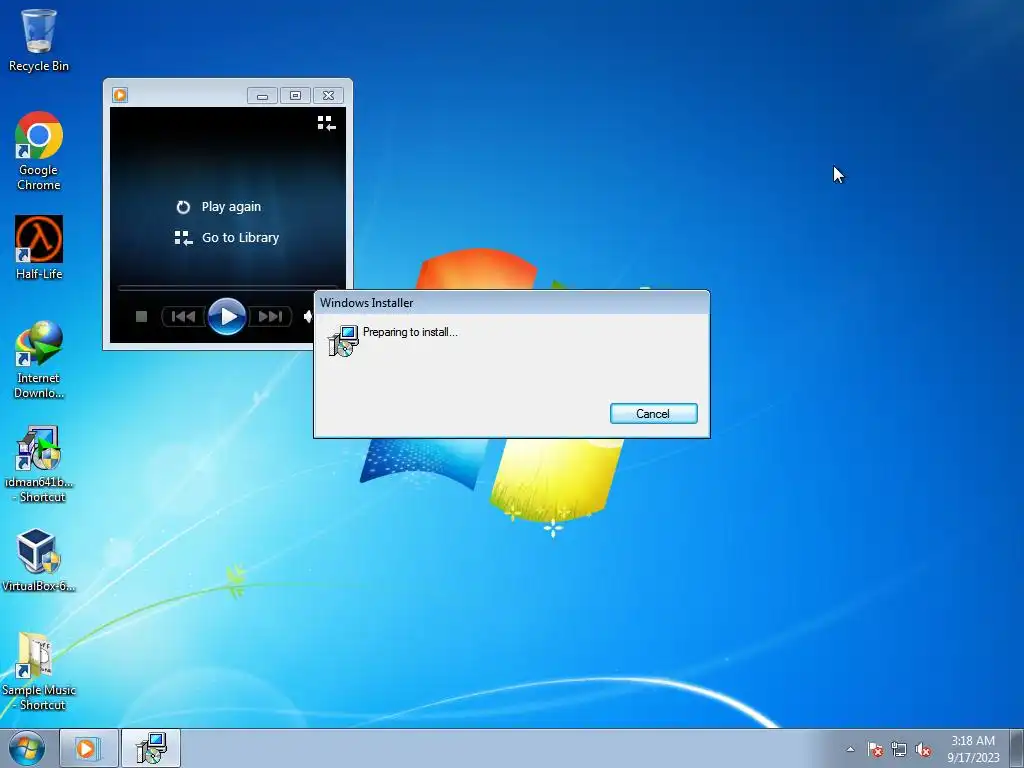Click the round Play button
The height and width of the screenshot is (768, 1024).
point(227,317)
